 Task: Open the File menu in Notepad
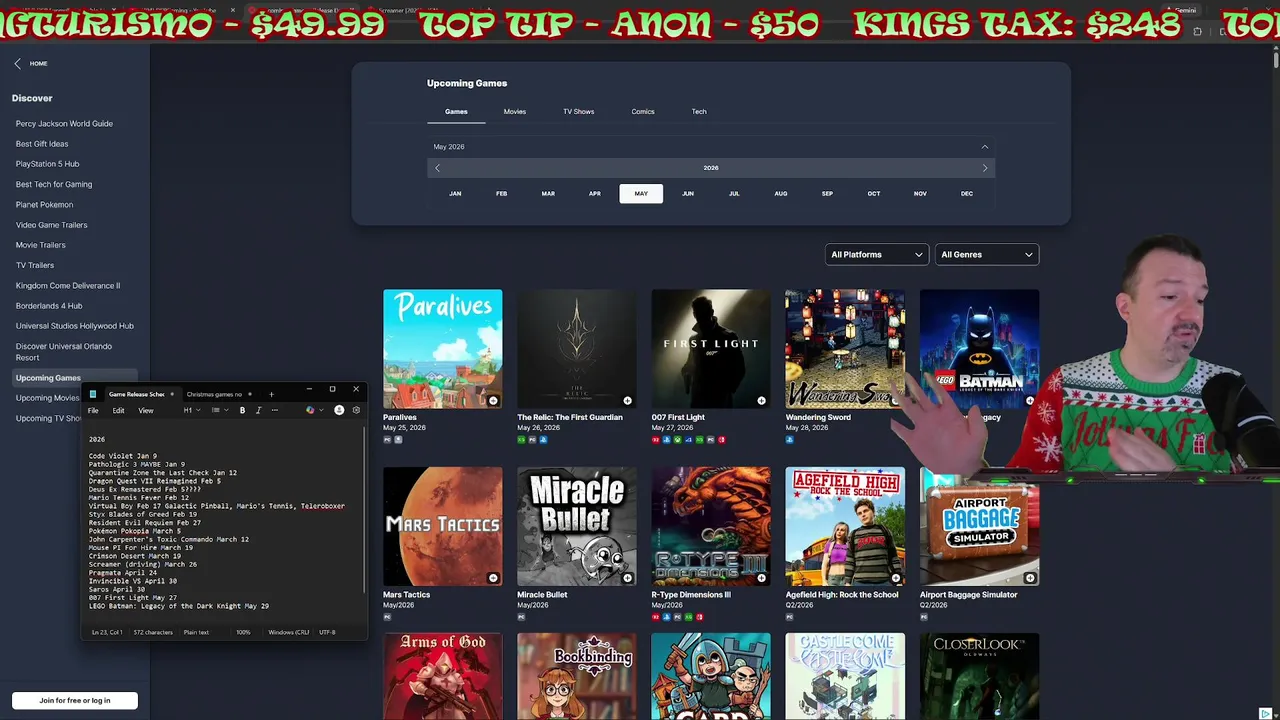(x=93, y=410)
